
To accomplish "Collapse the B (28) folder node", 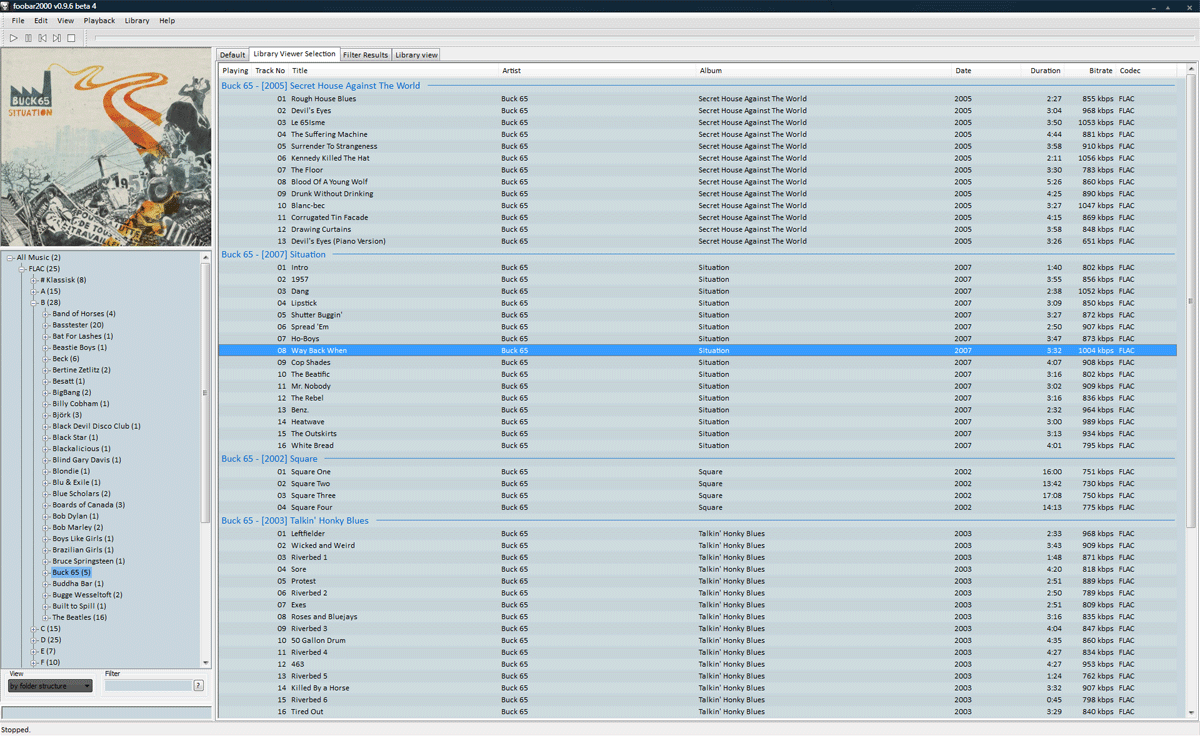I will click(x=34, y=303).
